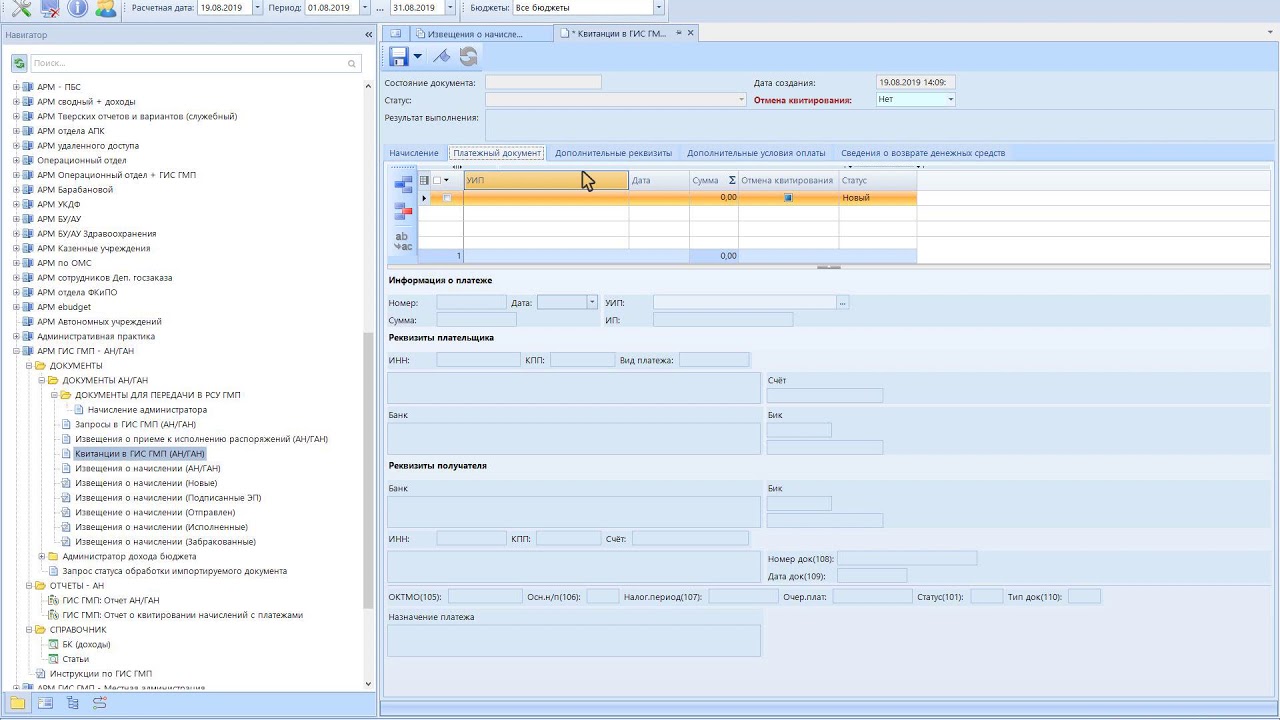Viewport: 1280px width, 720px height.
Task: Click the ellipsis button next to УИП field
Action: tap(843, 302)
